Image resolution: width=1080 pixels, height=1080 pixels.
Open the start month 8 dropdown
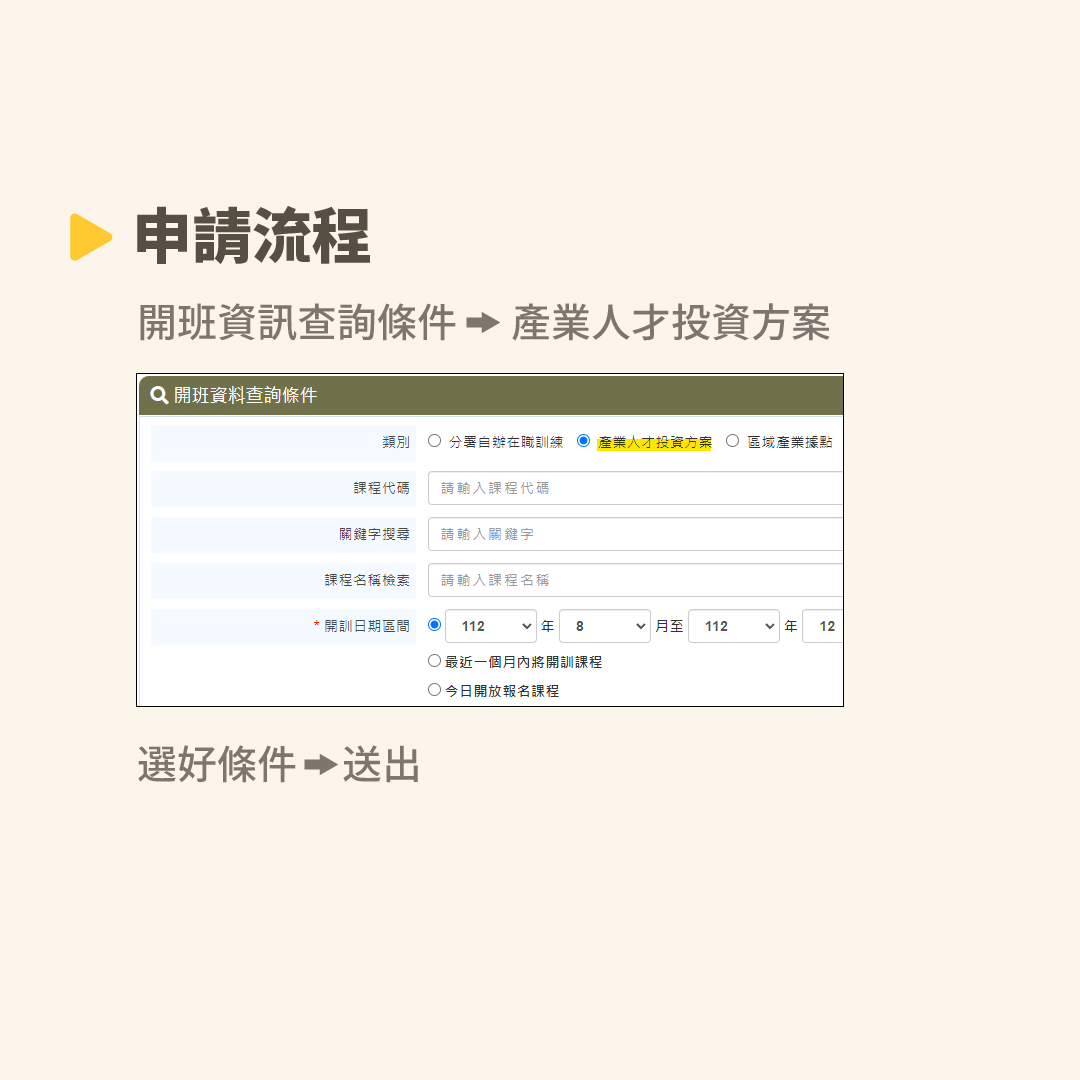[x=605, y=626]
